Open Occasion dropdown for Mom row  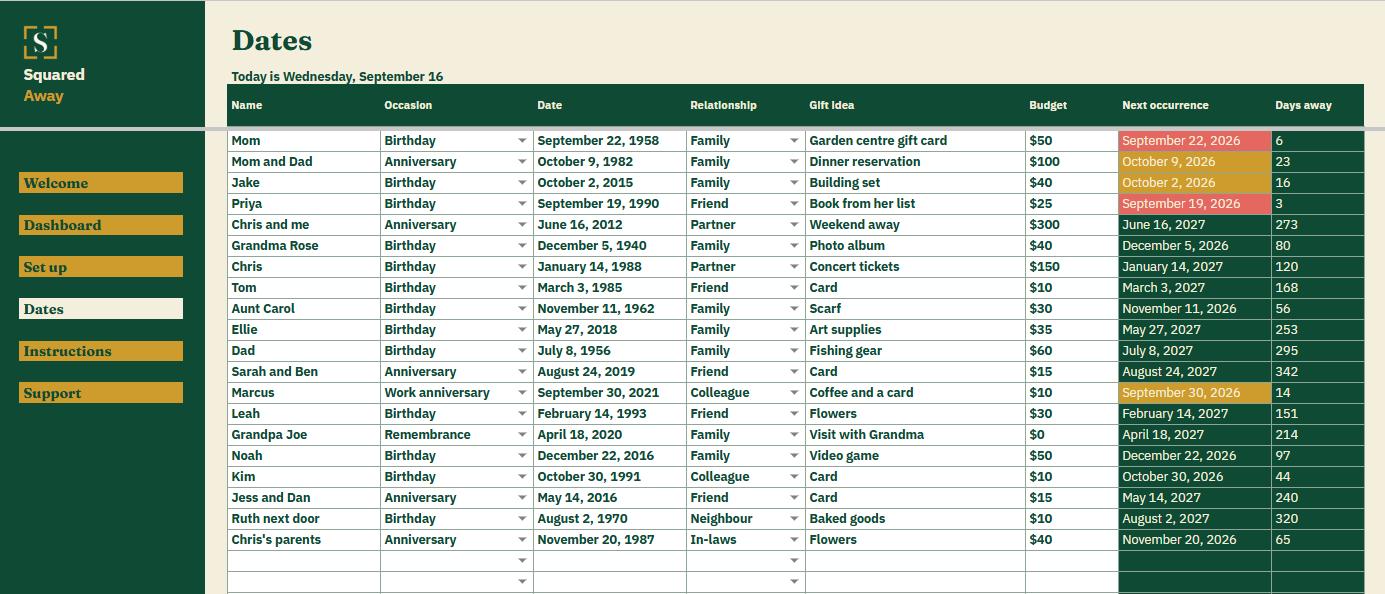(x=522, y=141)
